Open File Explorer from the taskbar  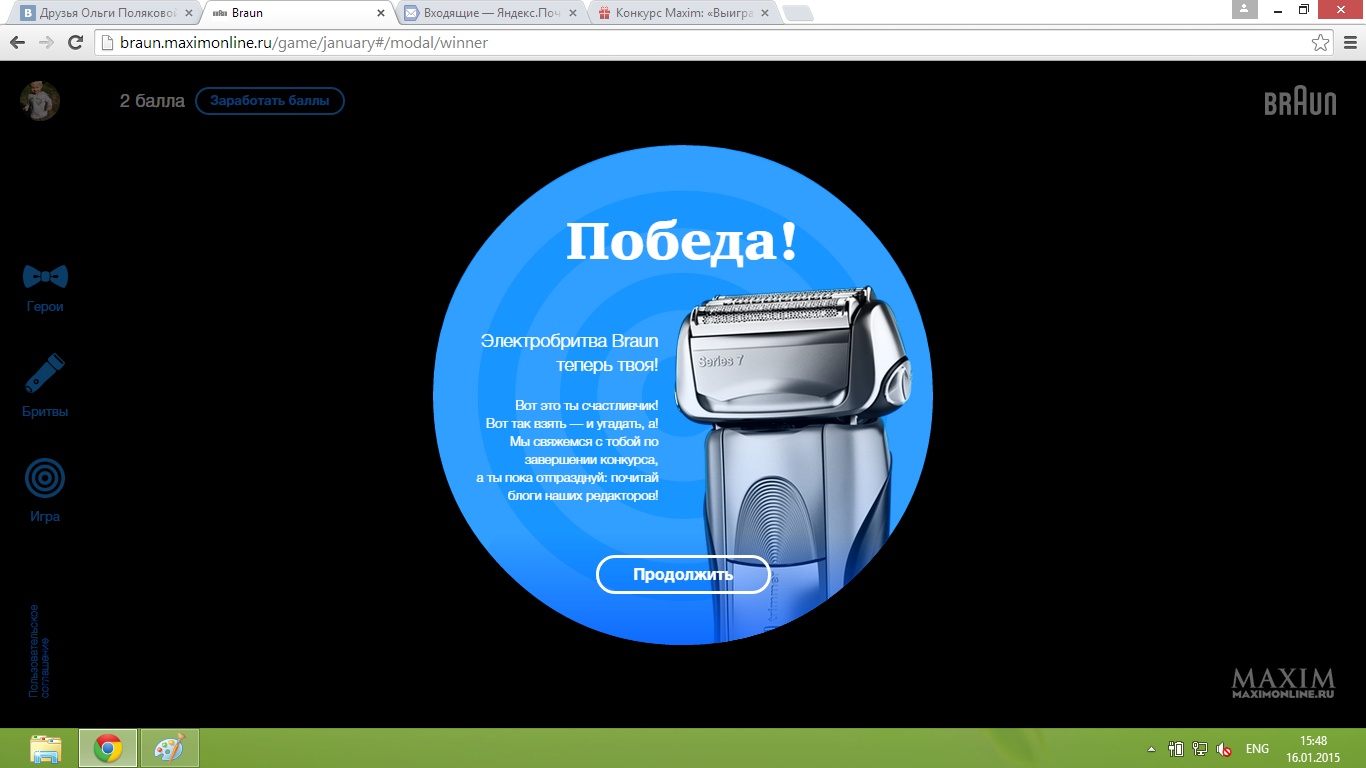[x=46, y=748]
